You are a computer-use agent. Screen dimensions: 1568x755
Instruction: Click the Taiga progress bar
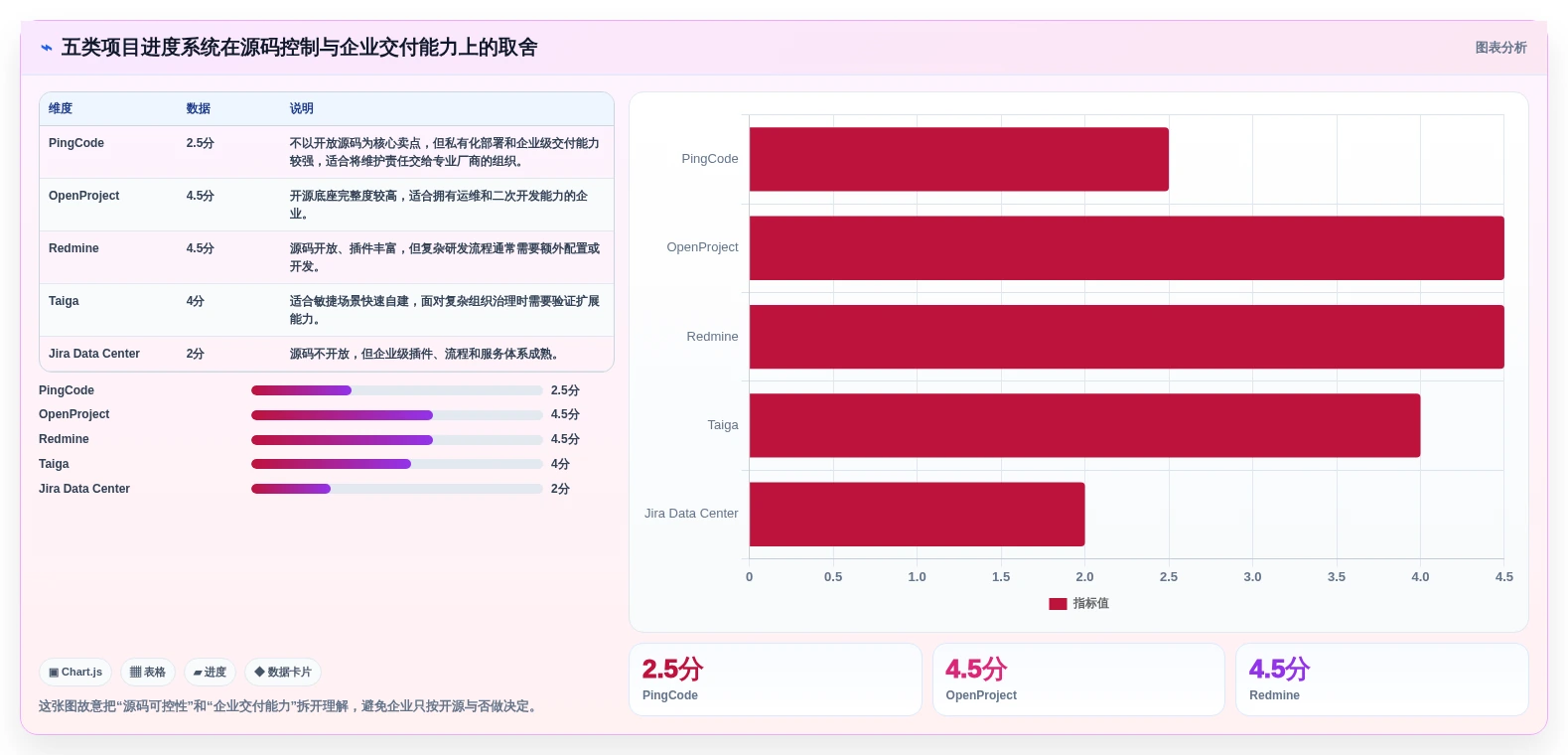397,464
